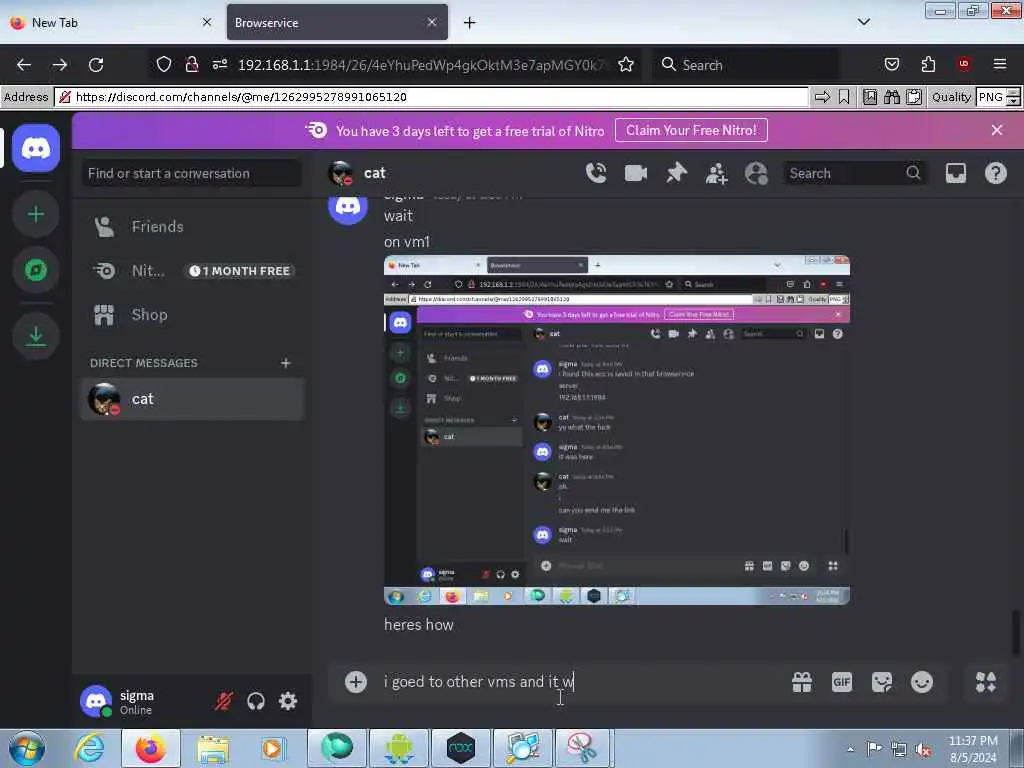Open Save to Pocket

pos(891,64)
